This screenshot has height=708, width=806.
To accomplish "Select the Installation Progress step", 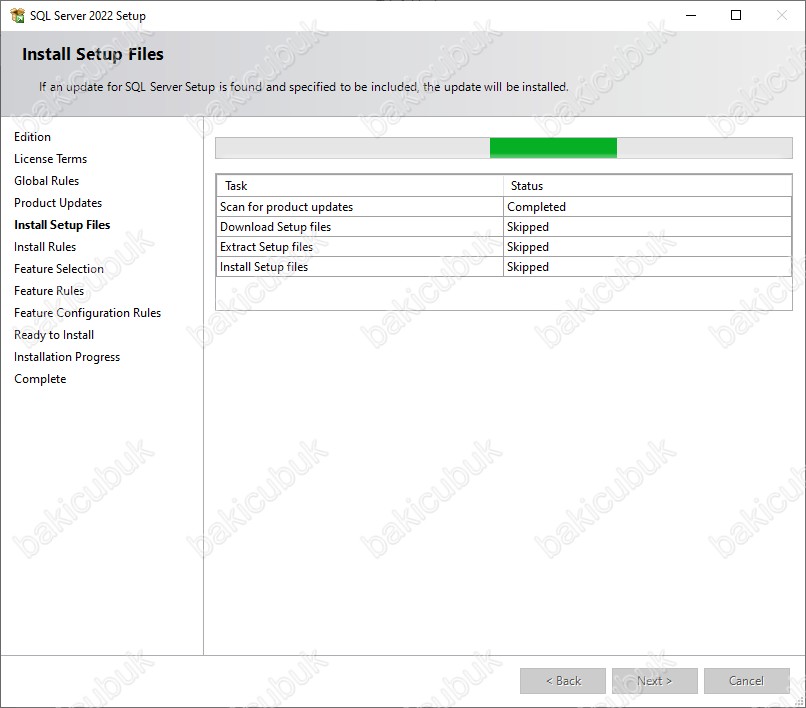I will pyautogui.click(x=67, y=357).
